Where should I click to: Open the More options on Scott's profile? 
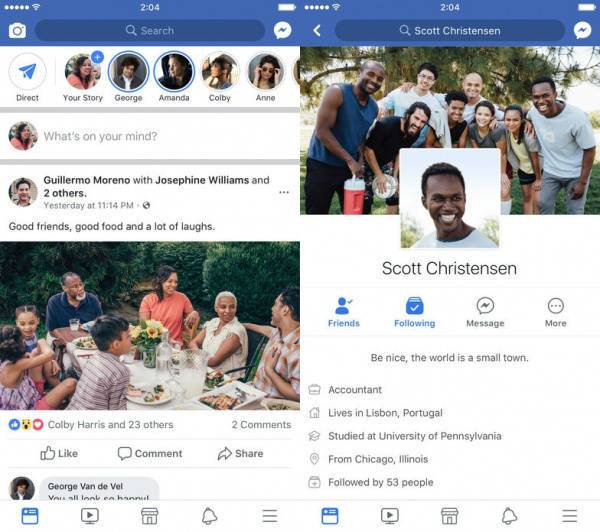coord(555,313)
